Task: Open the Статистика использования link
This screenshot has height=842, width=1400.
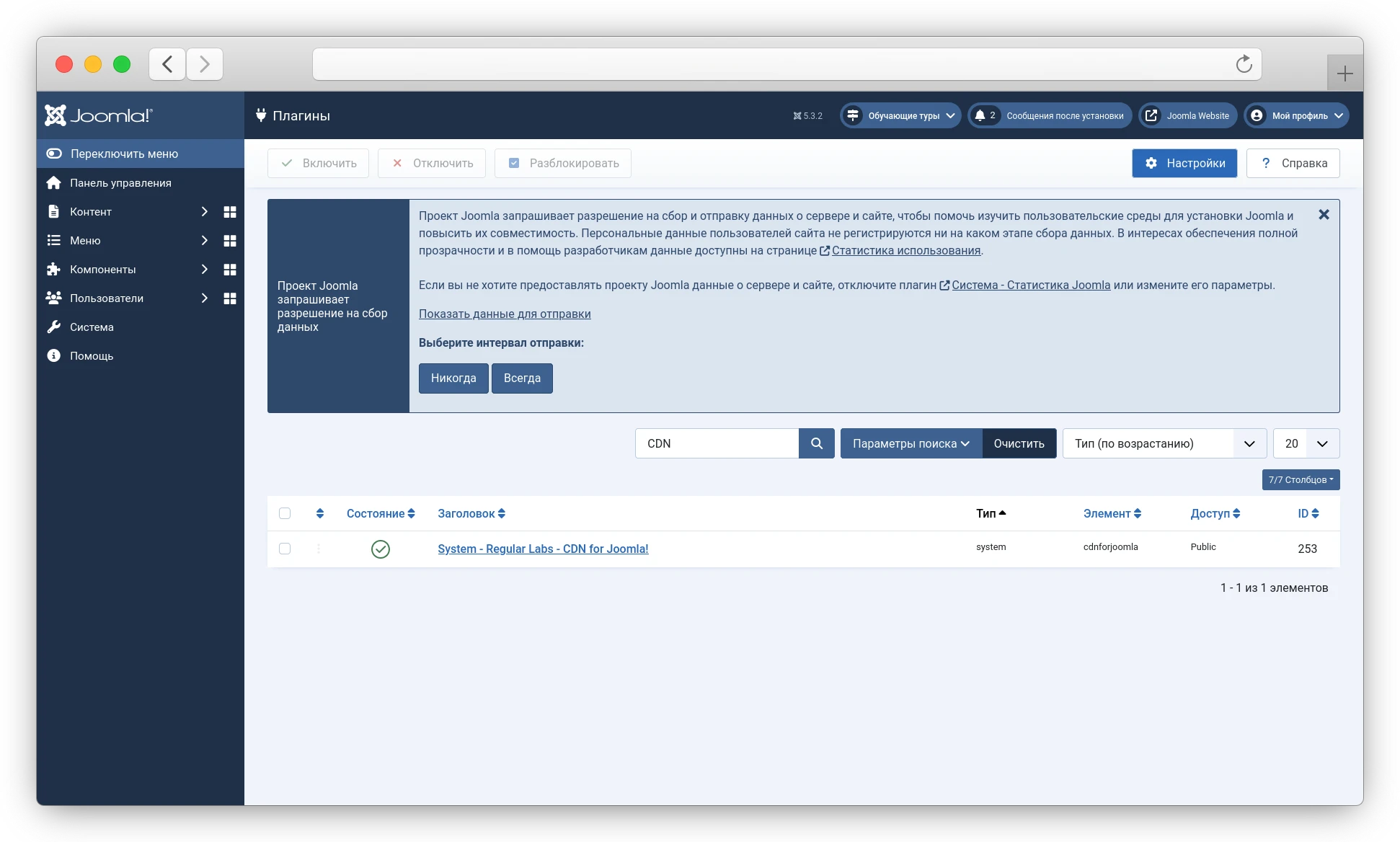Action: tap(906, 251)
